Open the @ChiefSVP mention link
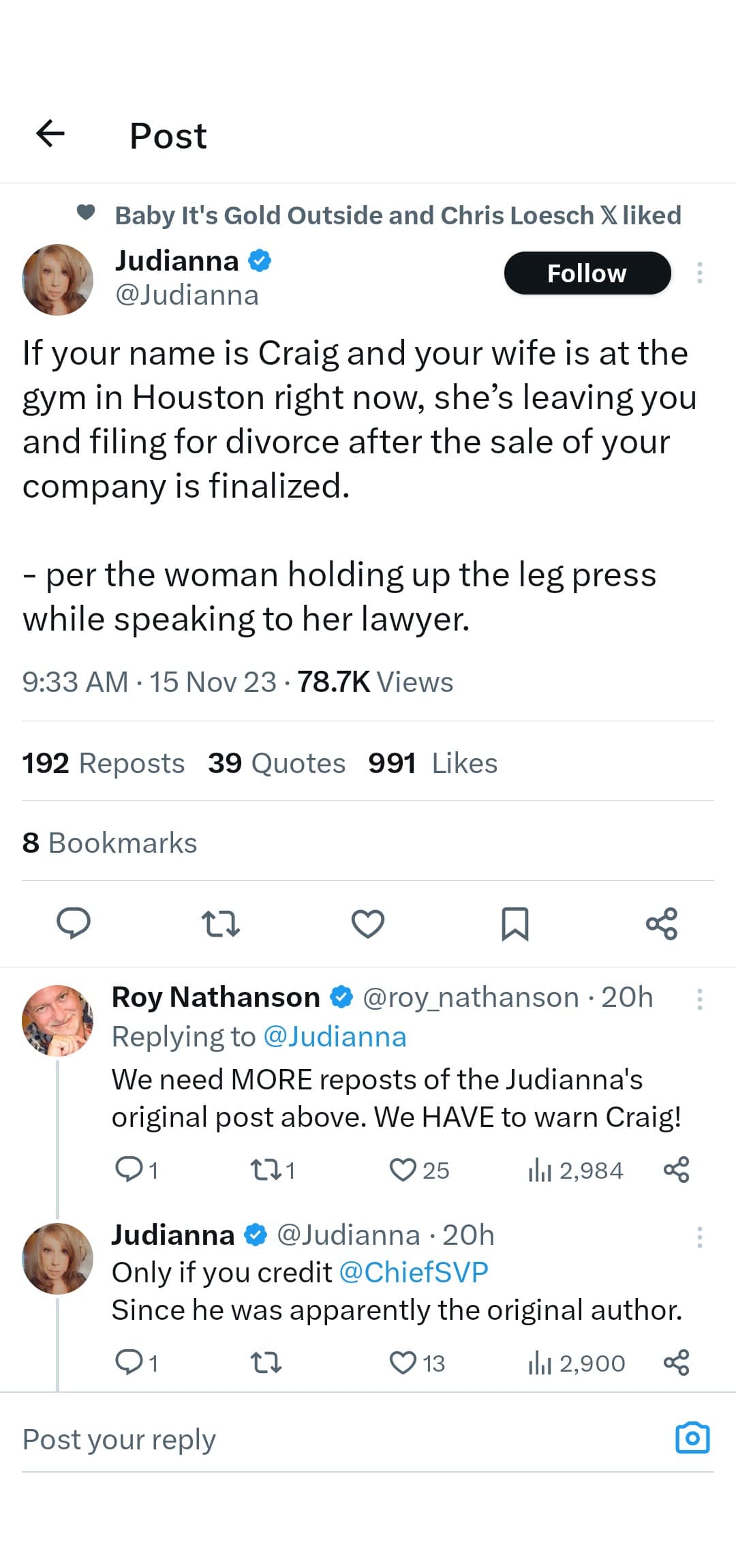The width and height of the screenshot is (736, 1568). pyautogui.click(x=413, y=1272)
